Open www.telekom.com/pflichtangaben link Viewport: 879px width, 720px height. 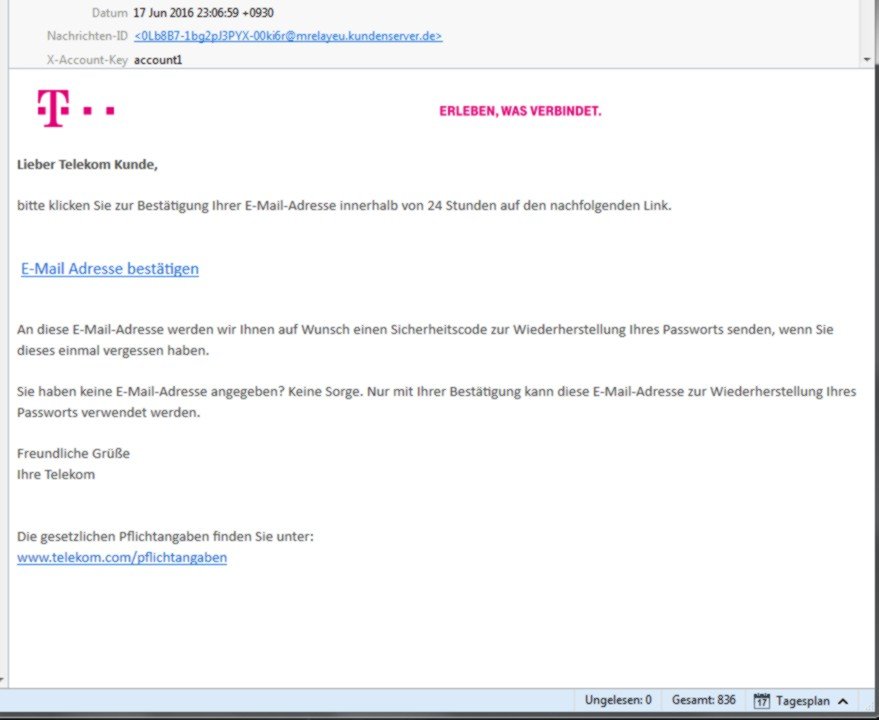(122, 557)
